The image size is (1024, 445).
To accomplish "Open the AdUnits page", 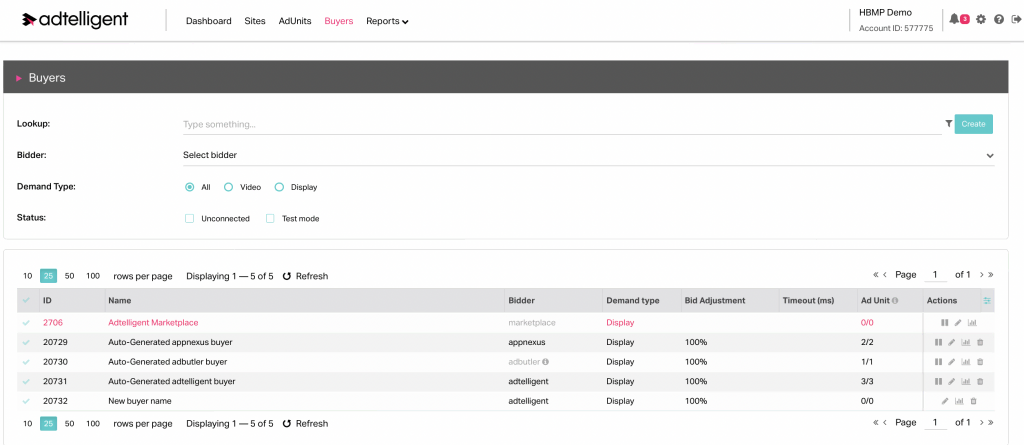I will (295, 21).
